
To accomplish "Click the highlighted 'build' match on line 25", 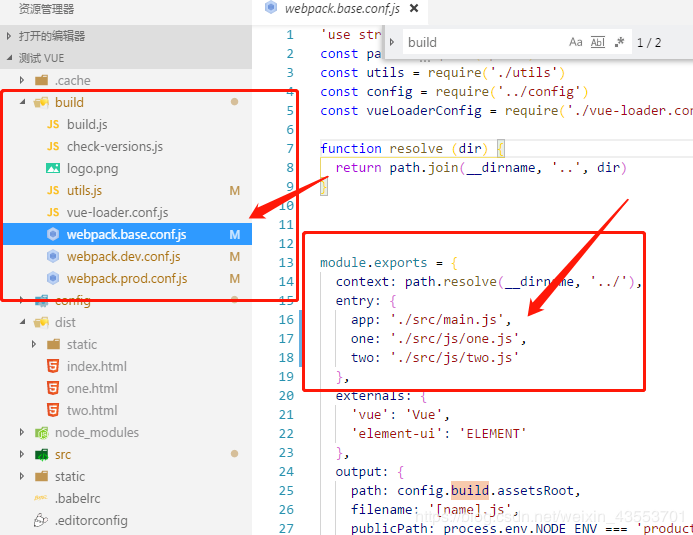I will (x=470, y=491).
